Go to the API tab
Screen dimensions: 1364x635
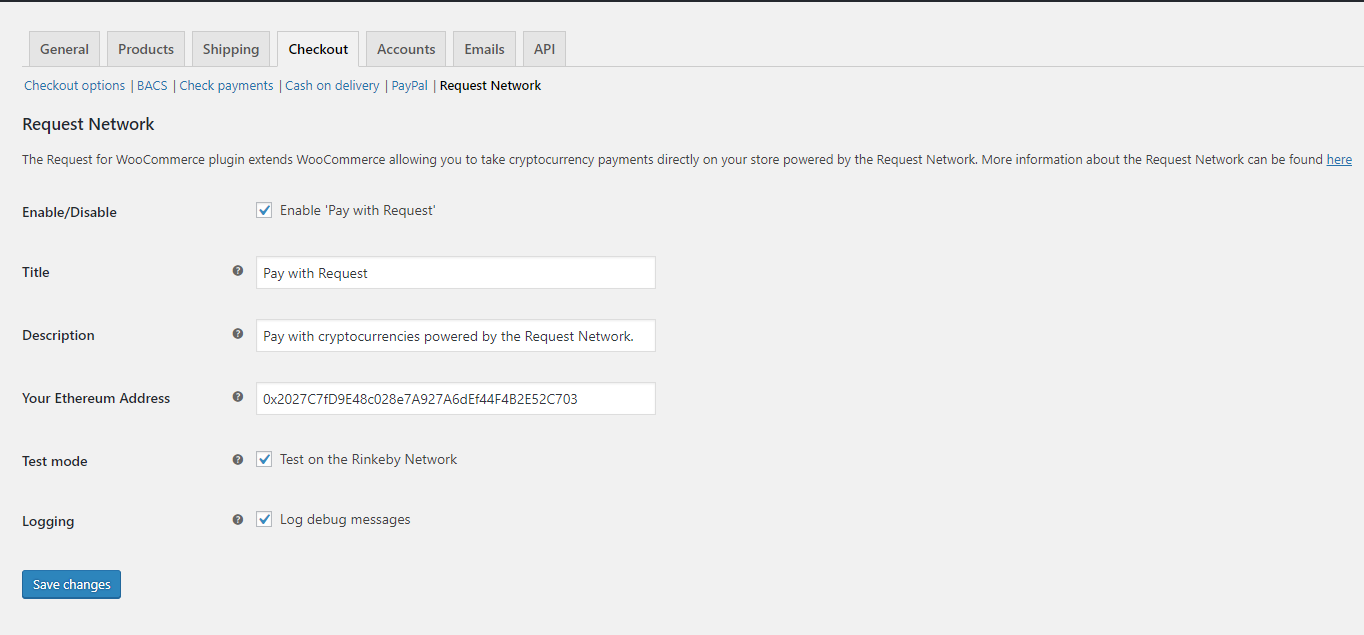[x=544, y=49]
